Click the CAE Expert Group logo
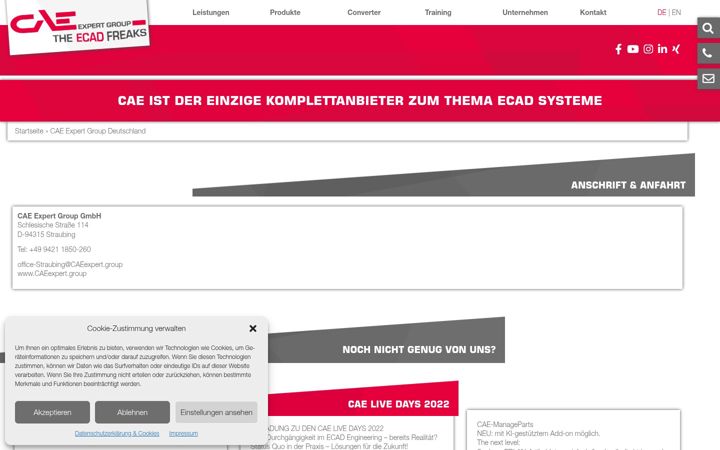720x450 pixels. (x=78, y=27)
